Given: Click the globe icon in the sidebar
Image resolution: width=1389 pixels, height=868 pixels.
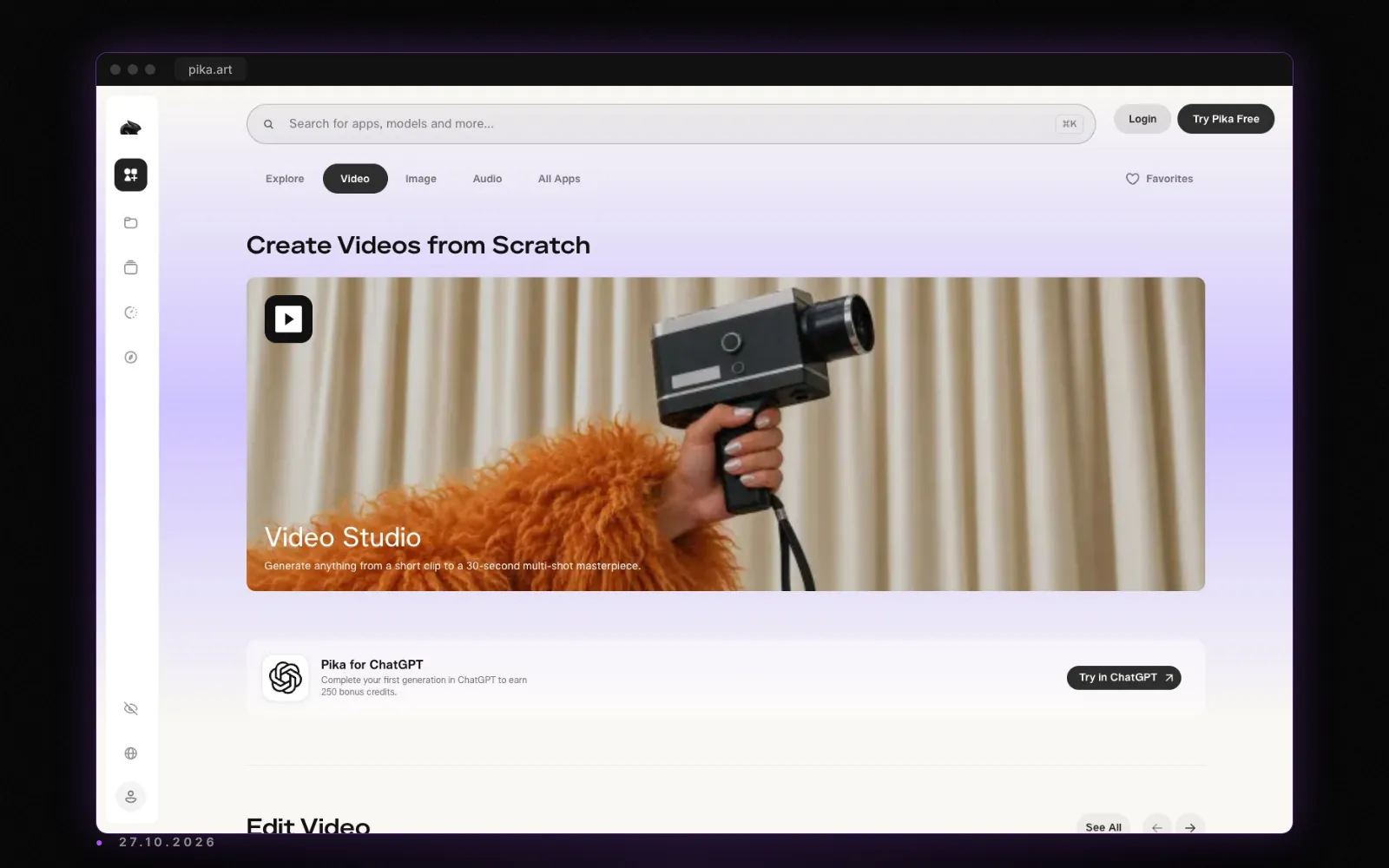Looking at the screenshot, I should 130,753.
